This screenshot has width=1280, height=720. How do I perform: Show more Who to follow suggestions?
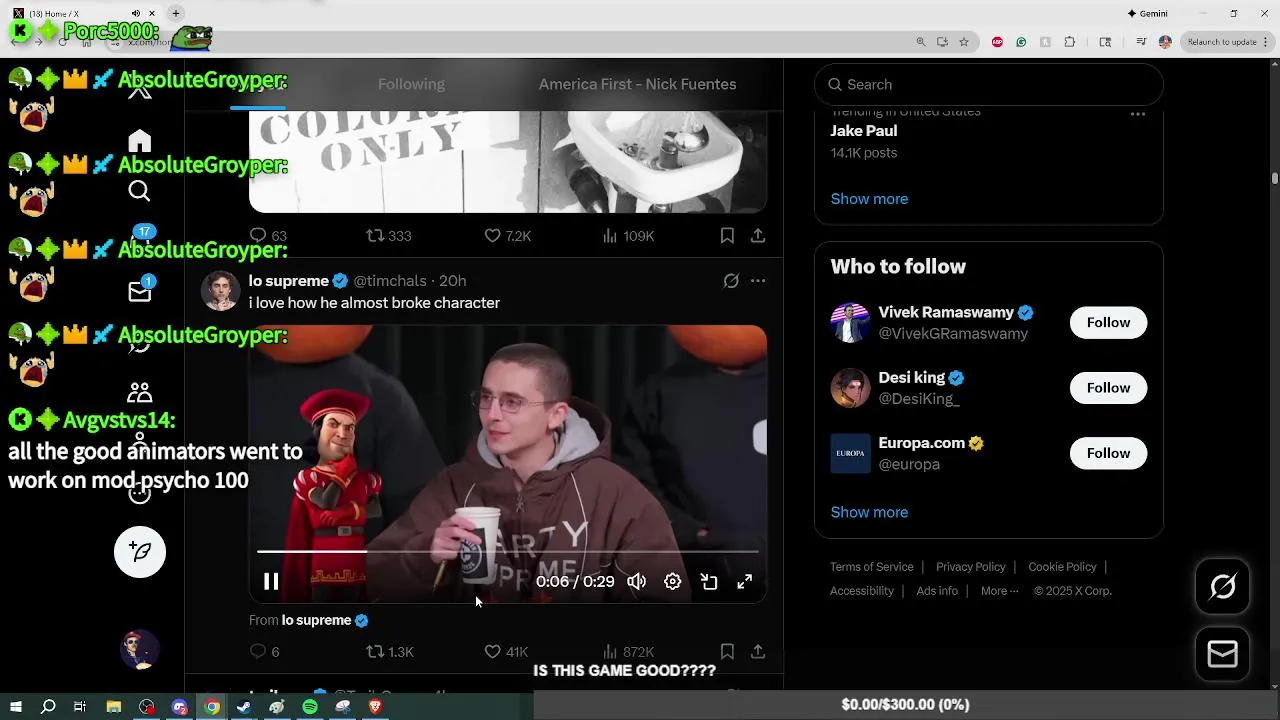tap(869, 512)
